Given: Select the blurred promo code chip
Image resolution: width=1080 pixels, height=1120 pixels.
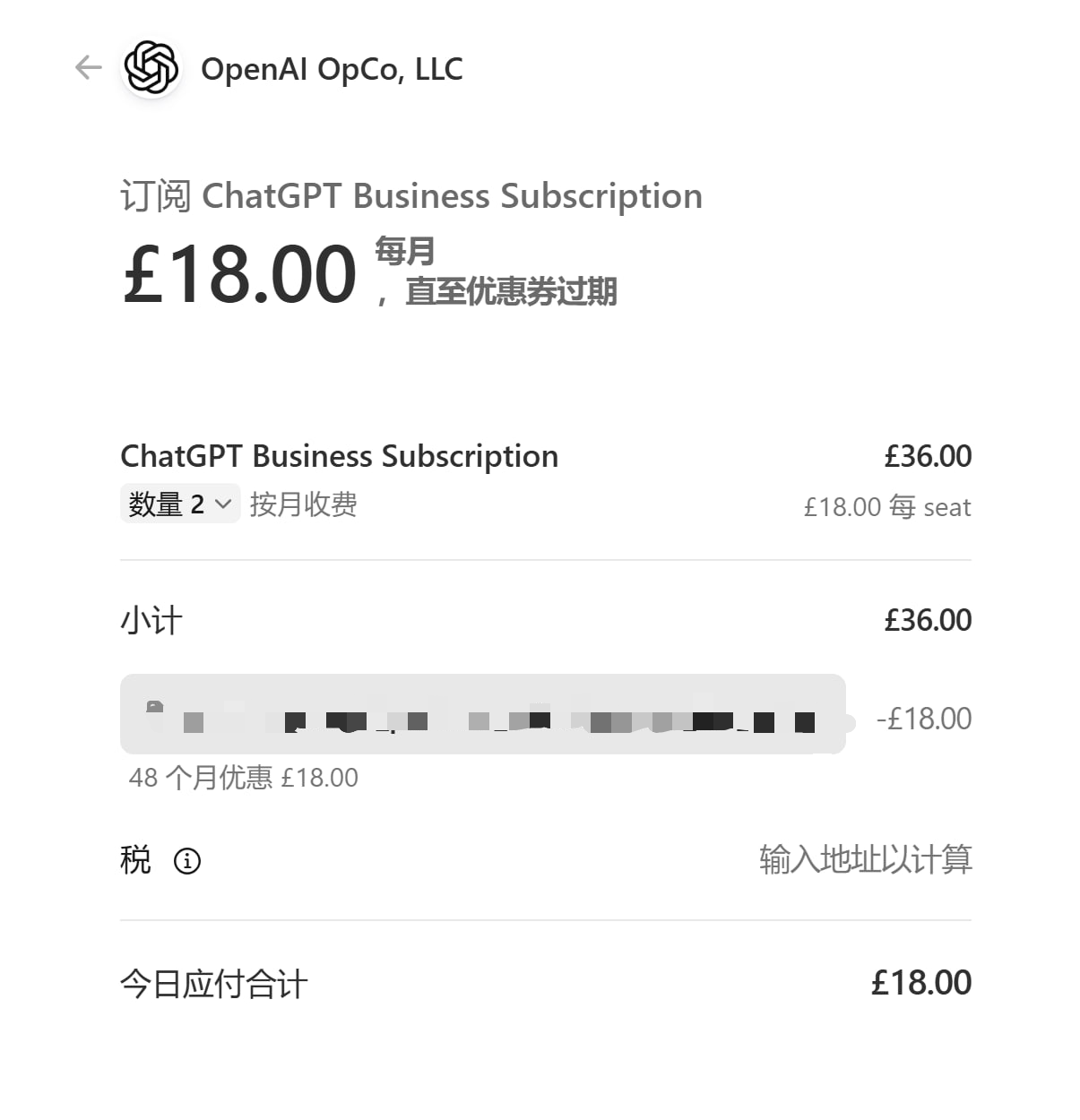Looking at the screenshot, I should (x=483, y=714).
